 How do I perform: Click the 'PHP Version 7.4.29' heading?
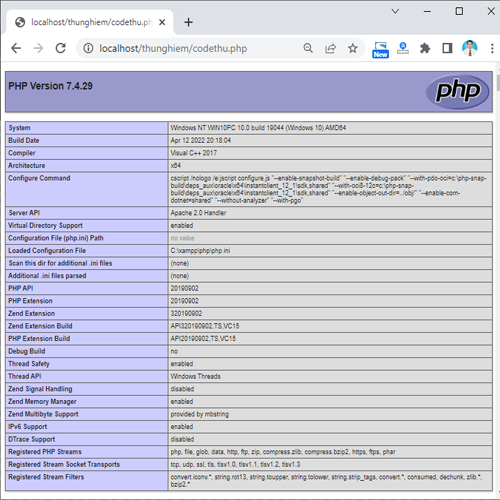[50, 86]
